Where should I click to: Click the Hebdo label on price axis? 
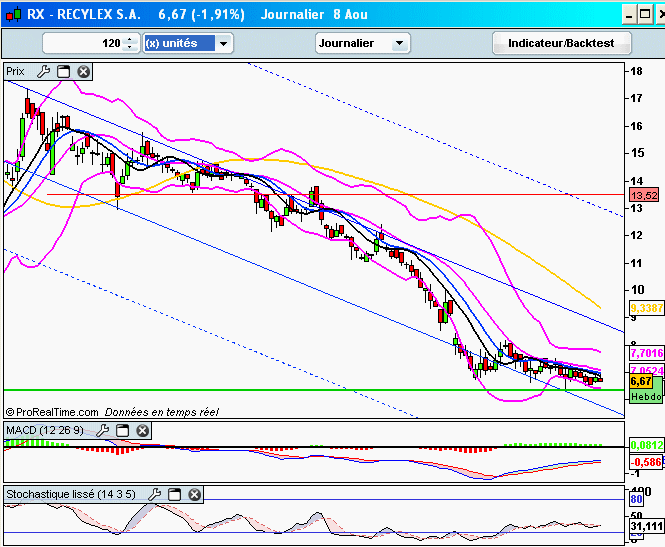click(x=645, y=397)
